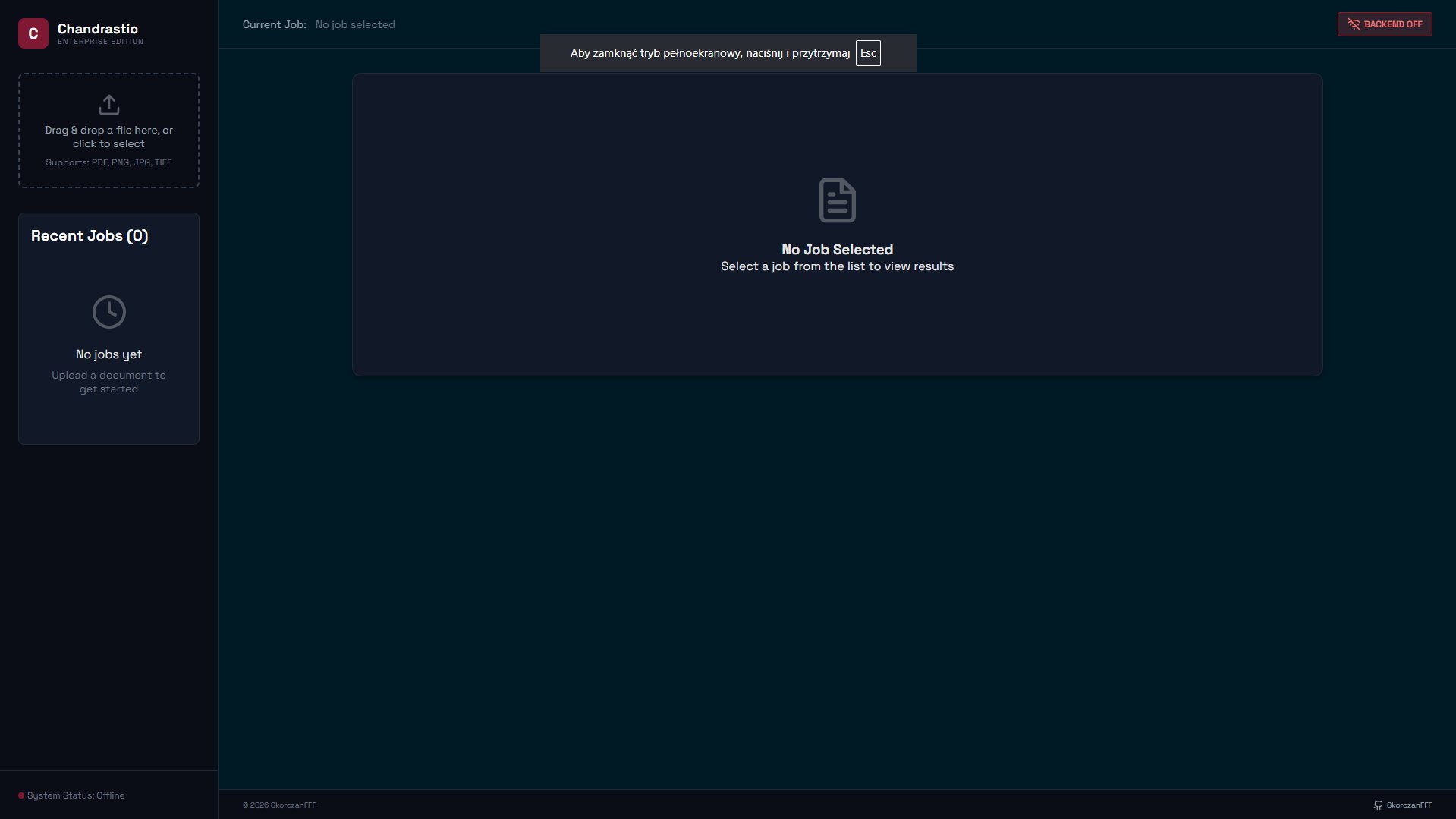Click the drag & drop upload area
1456x819 pixels.
coord(109,131)
